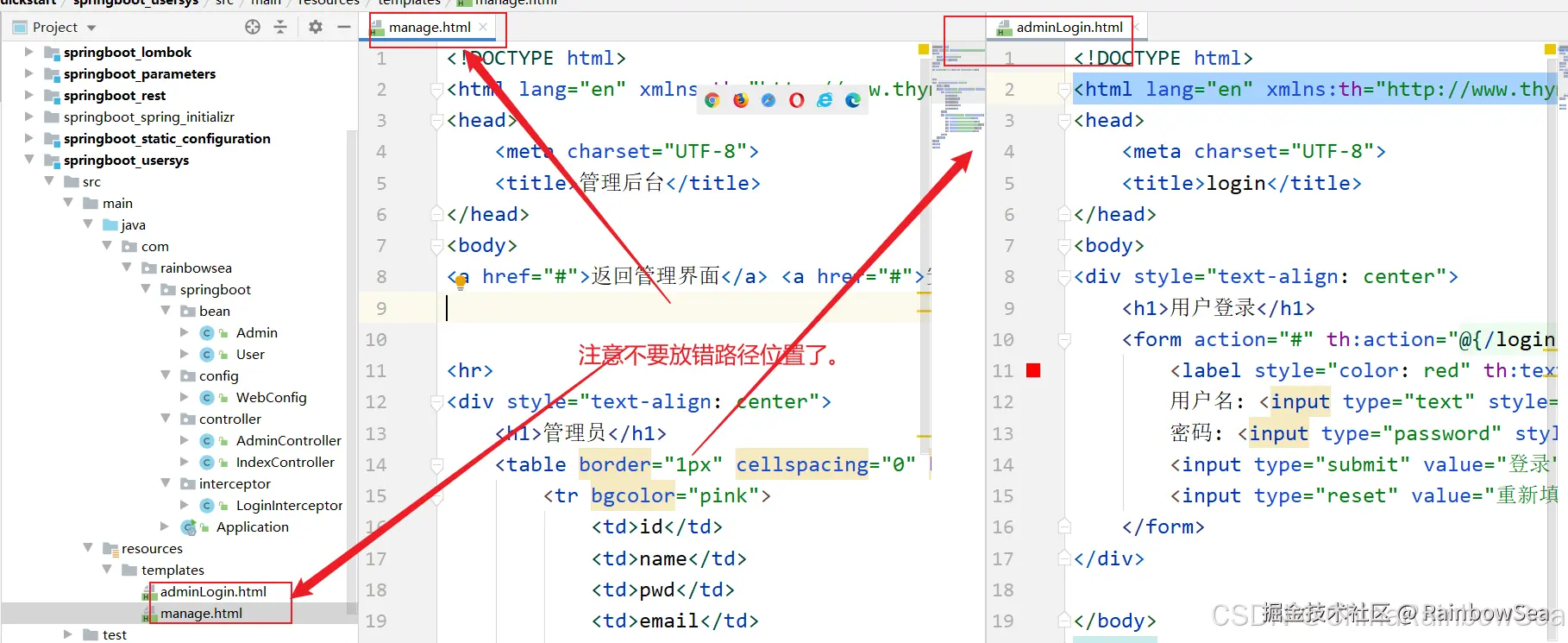The image size is (1568, 643).
Task: Open Project panel settings gear
Action: coord(316,27)
